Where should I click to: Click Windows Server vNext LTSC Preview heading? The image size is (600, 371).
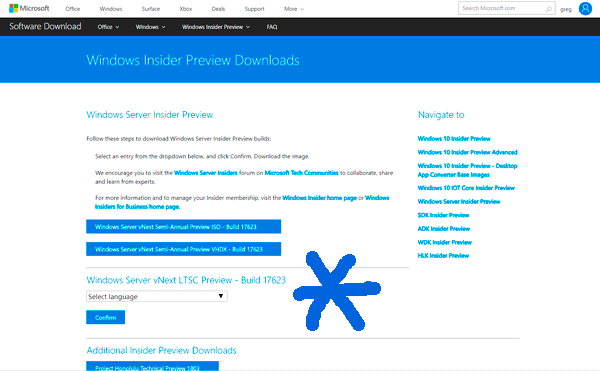[x=186, y=280]
